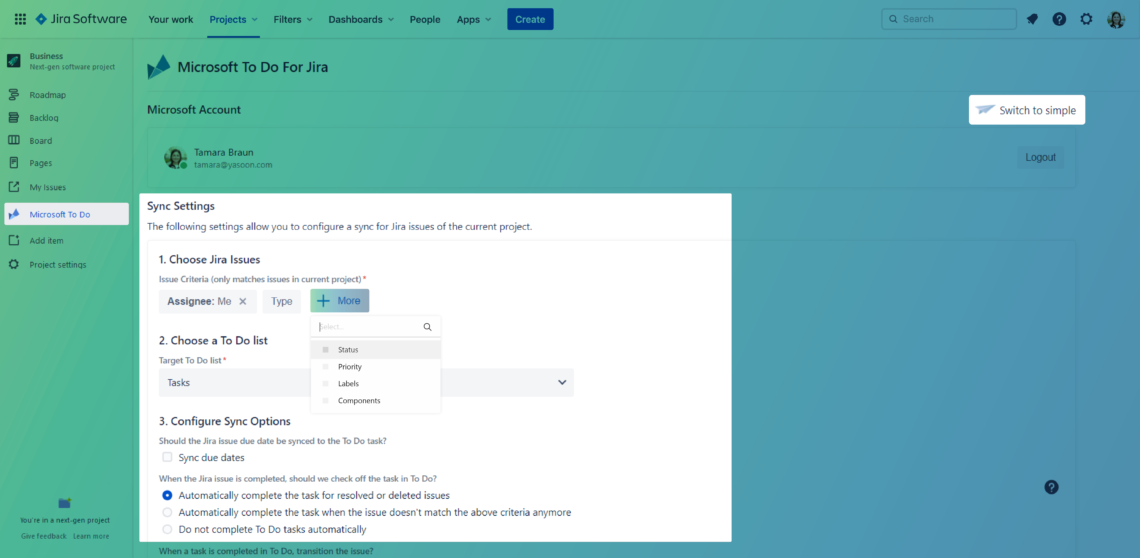This screenshot has height=558, width=1140.
Task: Open the People page
Action: (425, 20)
